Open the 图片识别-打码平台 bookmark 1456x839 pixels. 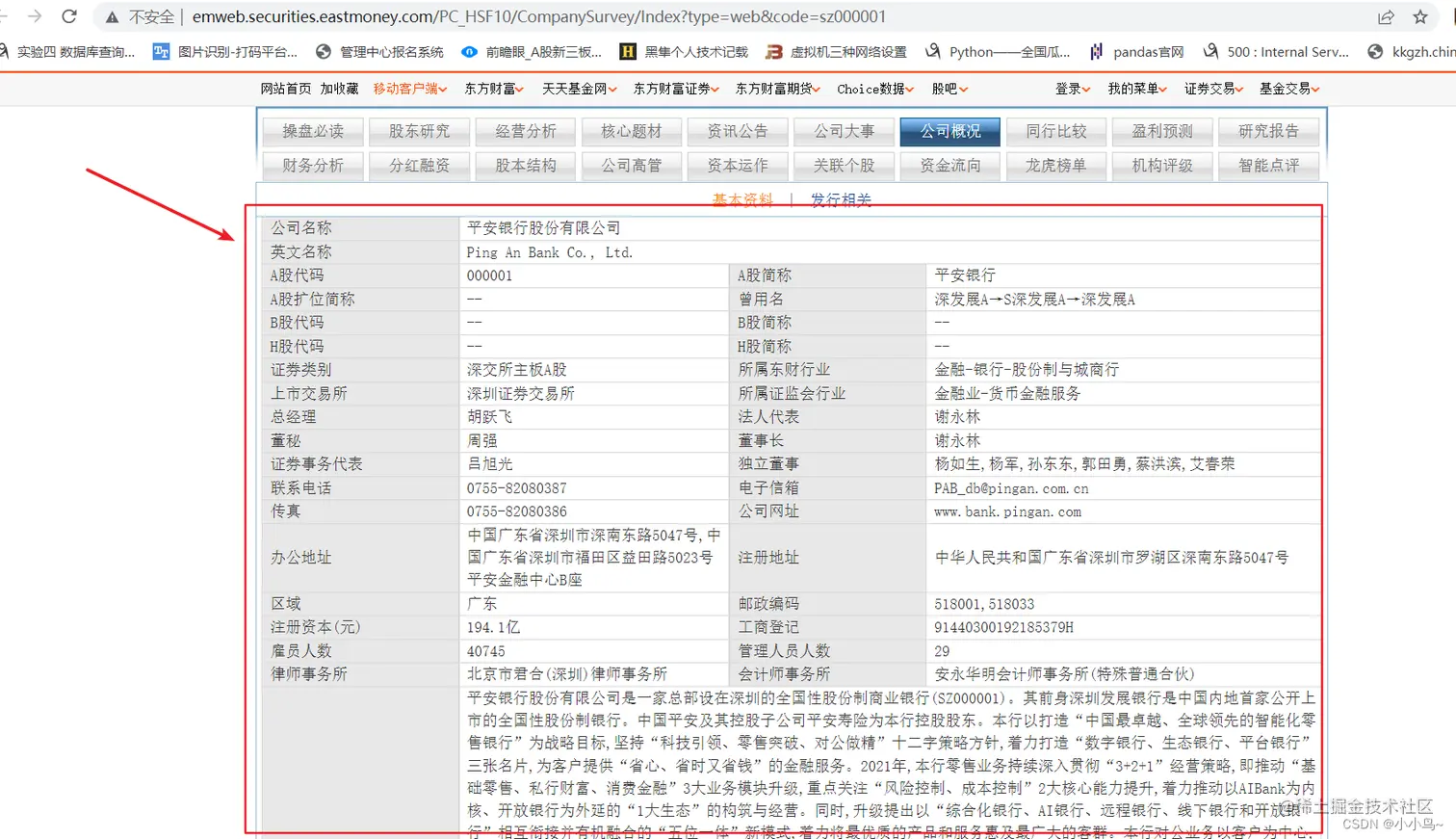[x=225, y=52]
